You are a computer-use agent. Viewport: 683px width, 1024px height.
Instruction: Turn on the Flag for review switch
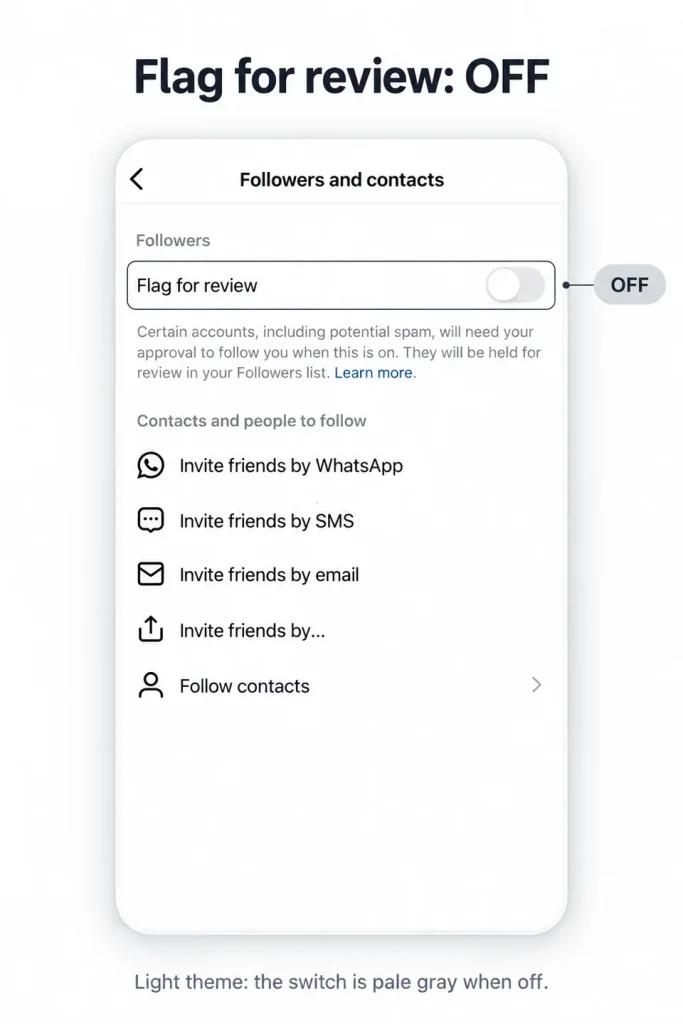[x=515, y=285]
